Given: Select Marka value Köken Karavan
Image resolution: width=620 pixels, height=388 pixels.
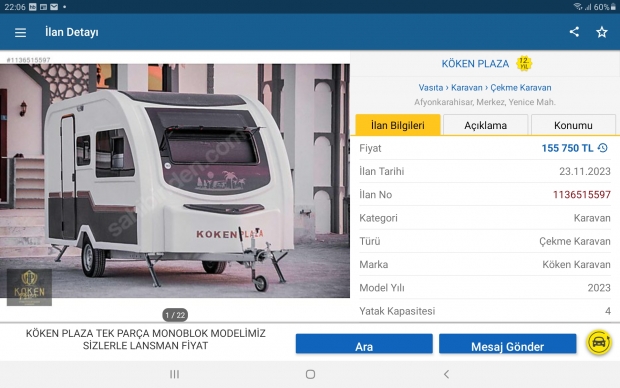Looking at the screenshot, I should point(577,264).
